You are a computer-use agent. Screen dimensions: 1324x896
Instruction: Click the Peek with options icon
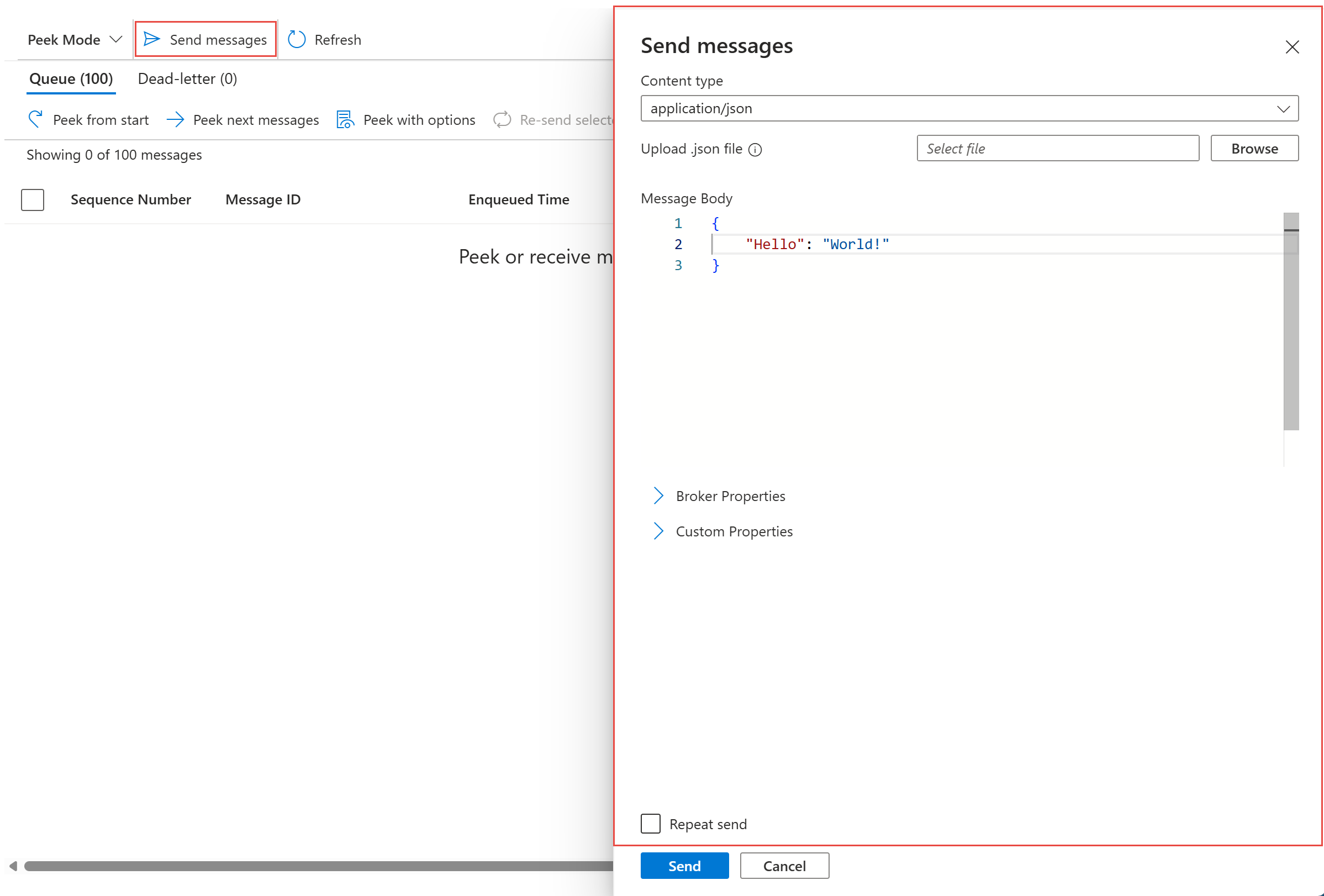(x=345, y=120)
